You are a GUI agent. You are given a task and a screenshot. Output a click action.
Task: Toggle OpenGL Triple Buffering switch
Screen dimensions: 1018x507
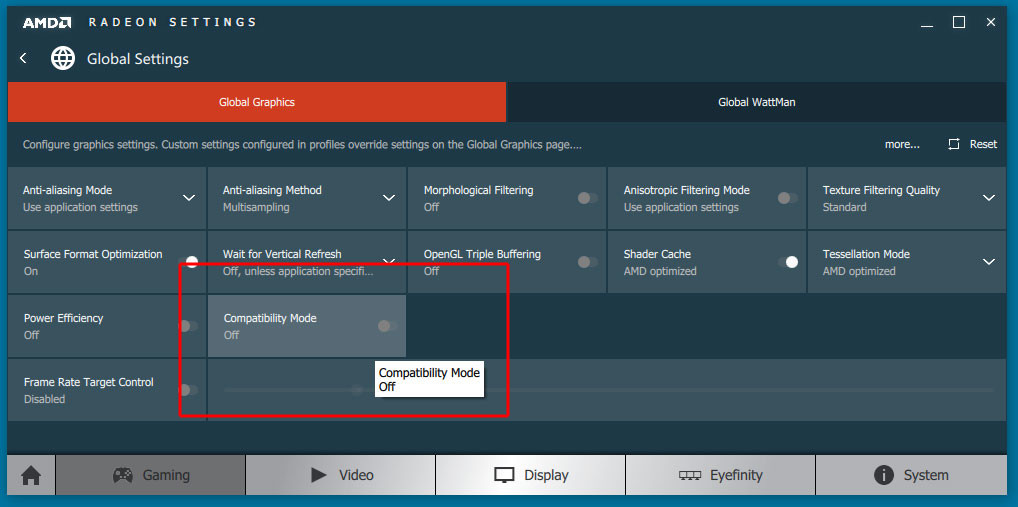(x=588, y=262)
